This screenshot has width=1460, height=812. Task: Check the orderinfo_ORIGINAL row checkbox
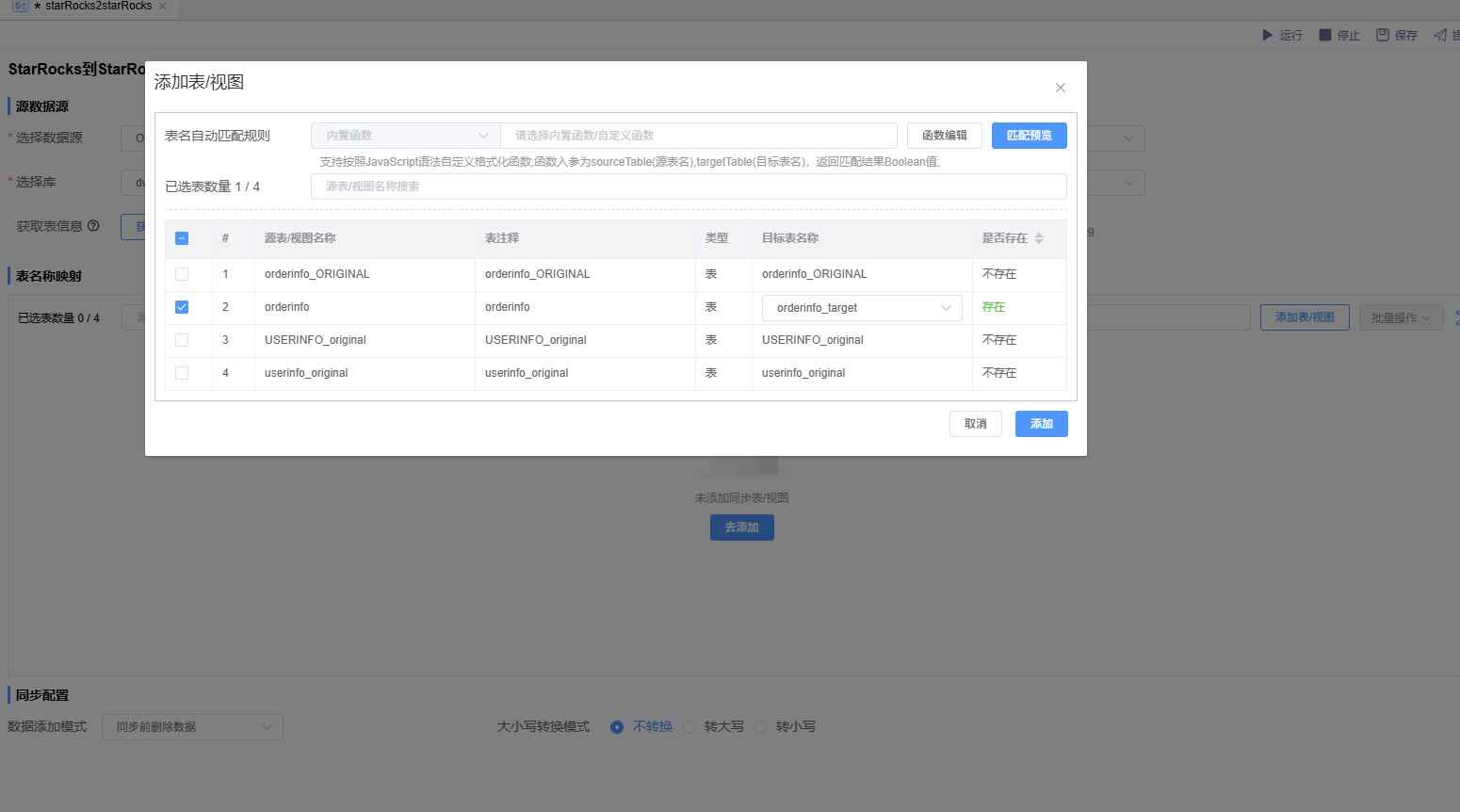[x=182, y=274]
